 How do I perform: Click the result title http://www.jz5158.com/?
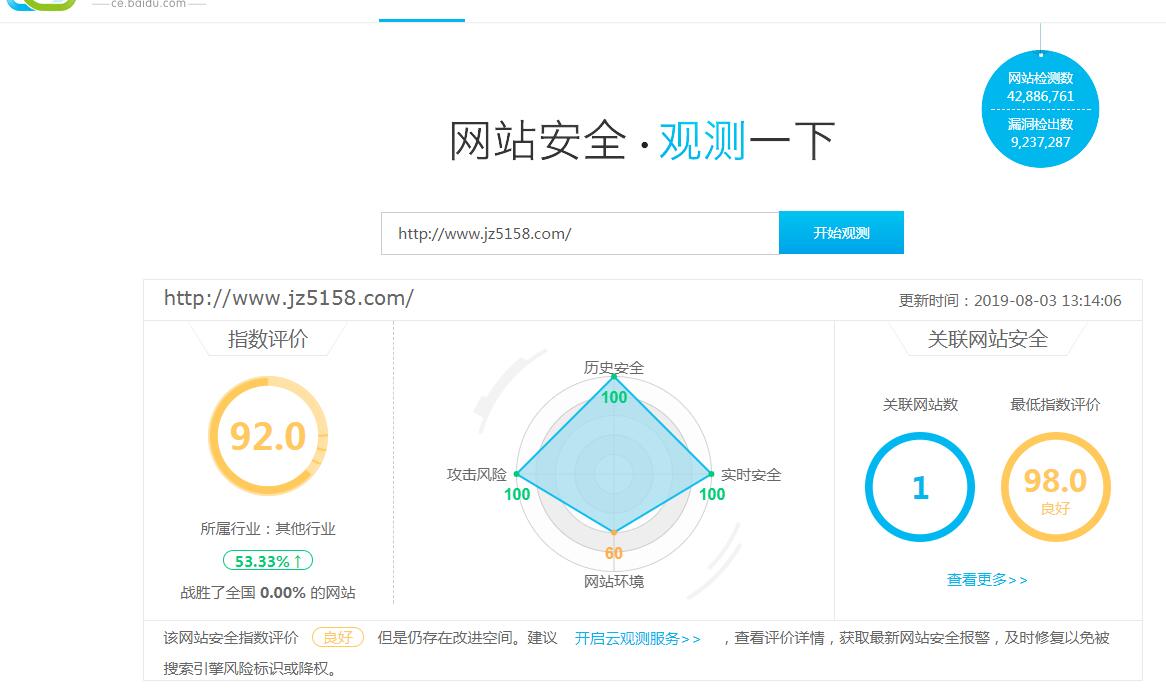[x=289, y=298]
